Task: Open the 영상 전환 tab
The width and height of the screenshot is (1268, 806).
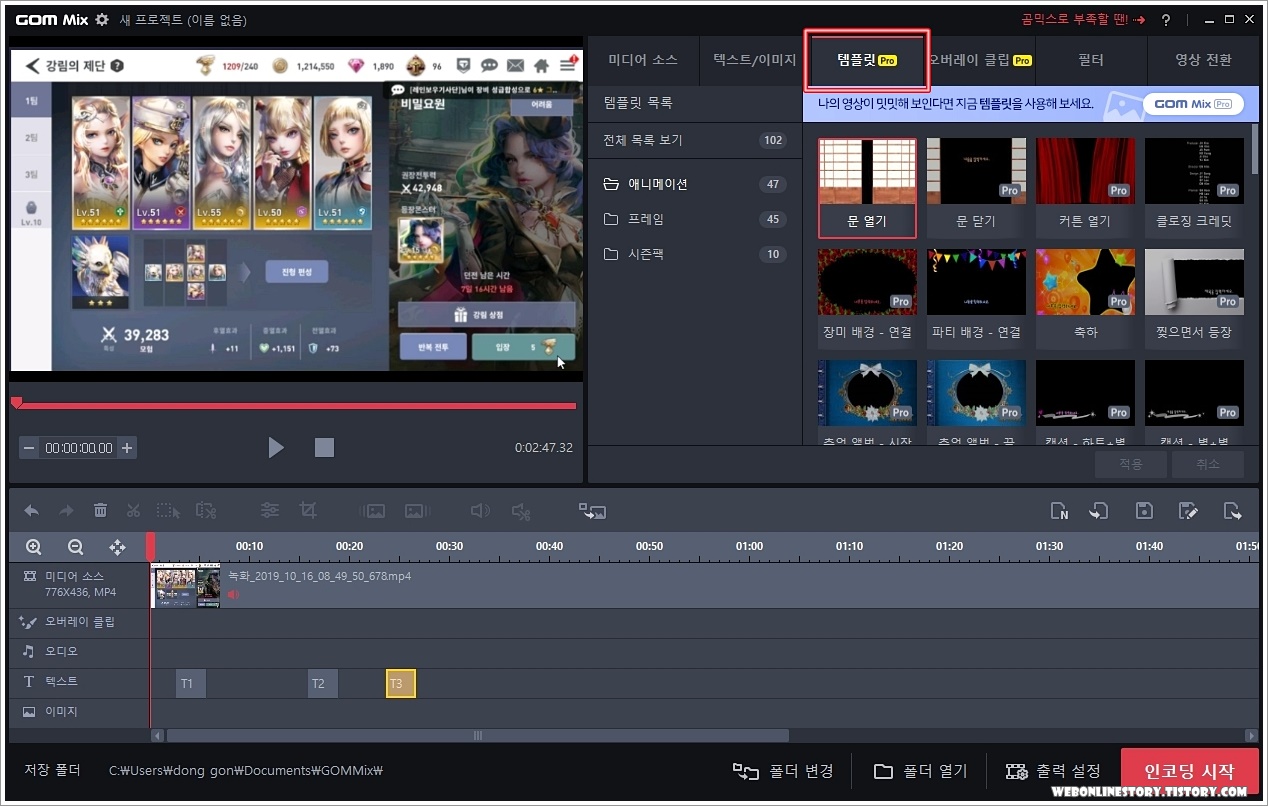Action: click(1203, 60)
